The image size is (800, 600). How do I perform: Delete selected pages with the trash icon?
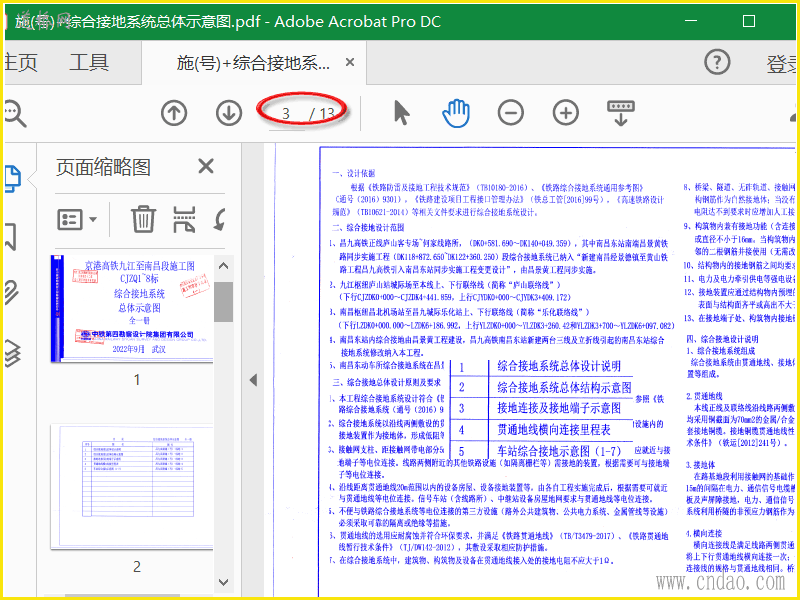(x=143, y=219)
